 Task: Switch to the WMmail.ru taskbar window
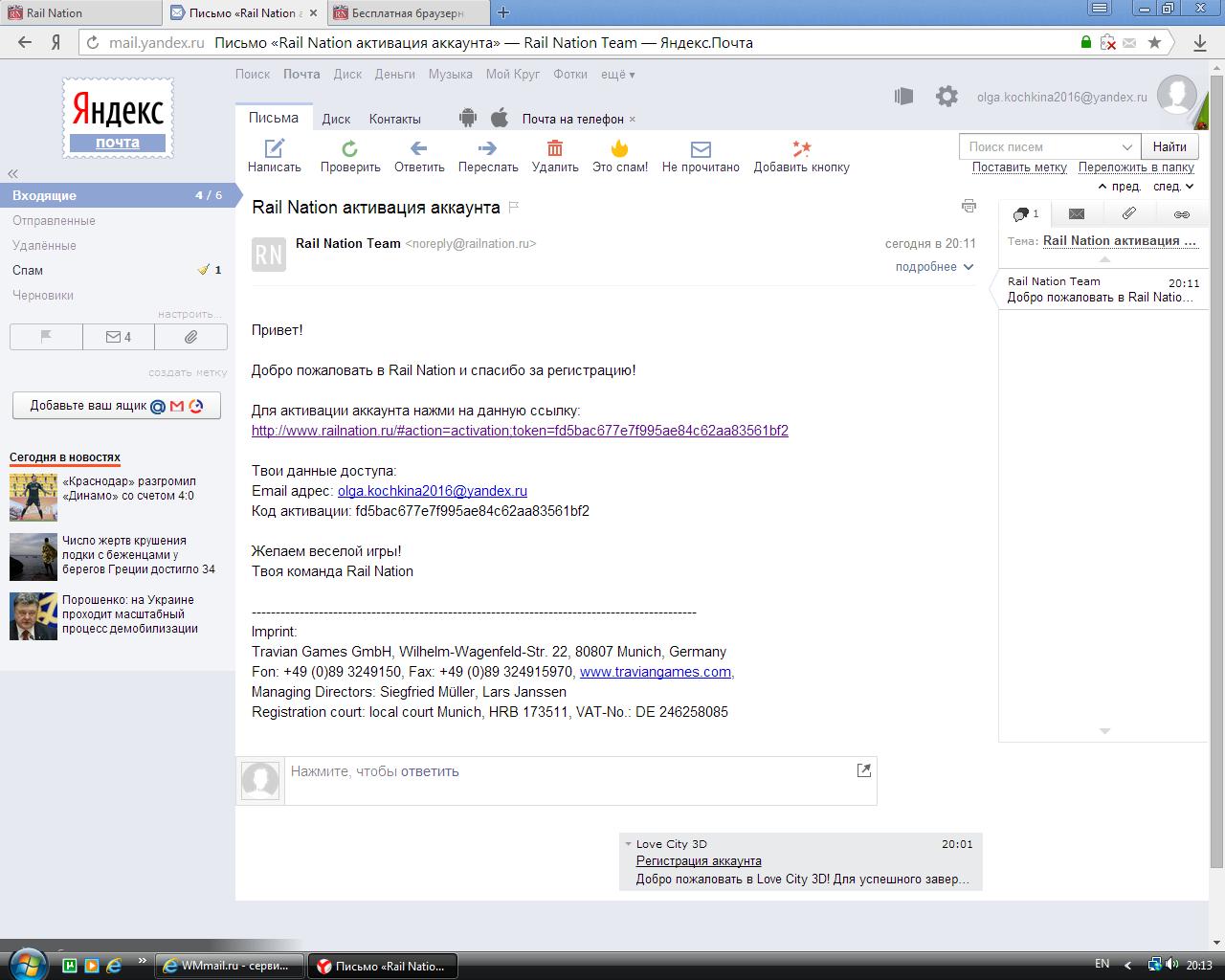click(229, 966)
